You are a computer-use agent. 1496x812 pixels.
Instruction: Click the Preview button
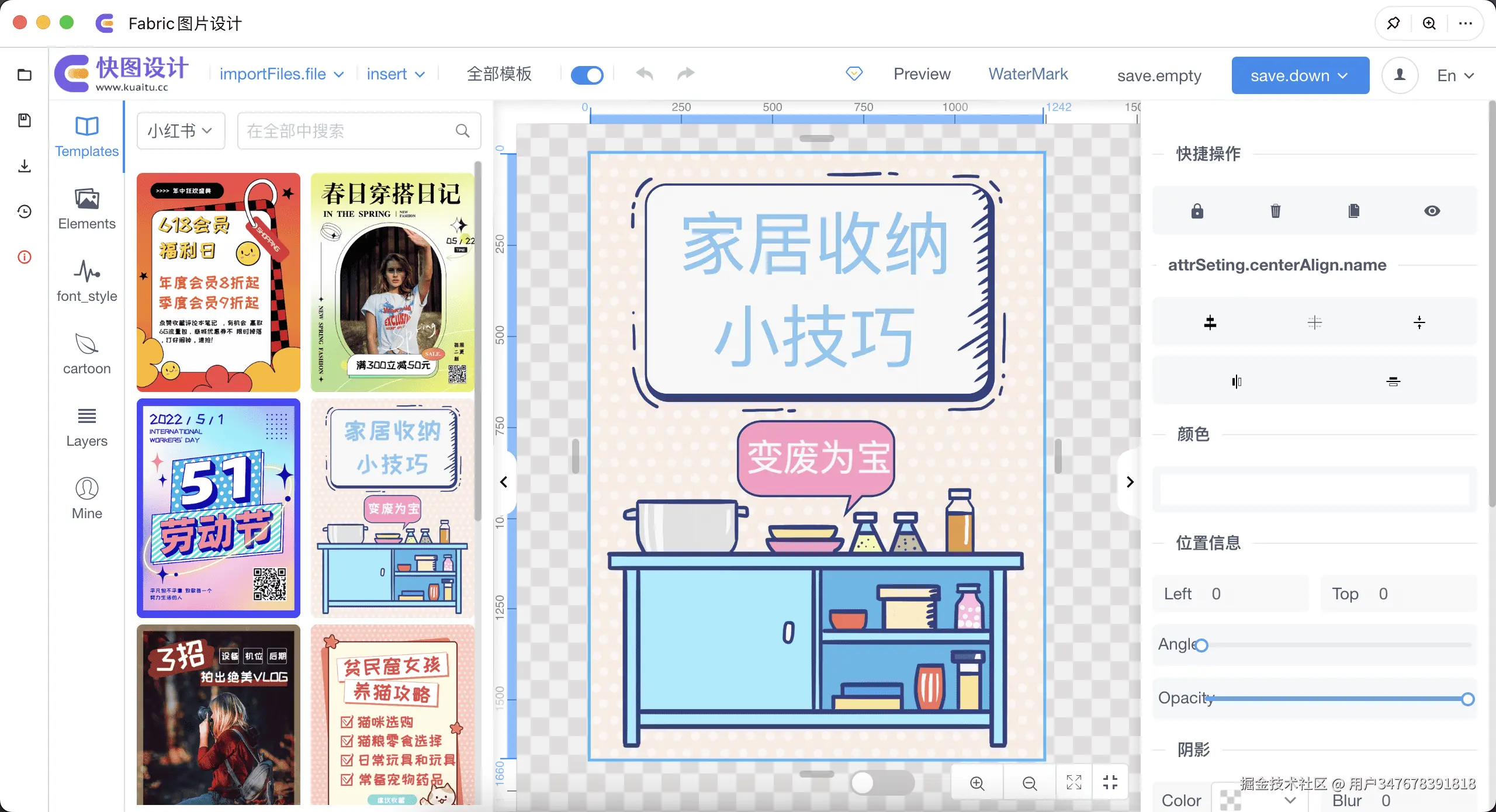pyautogui.click(x=922, y=74)
